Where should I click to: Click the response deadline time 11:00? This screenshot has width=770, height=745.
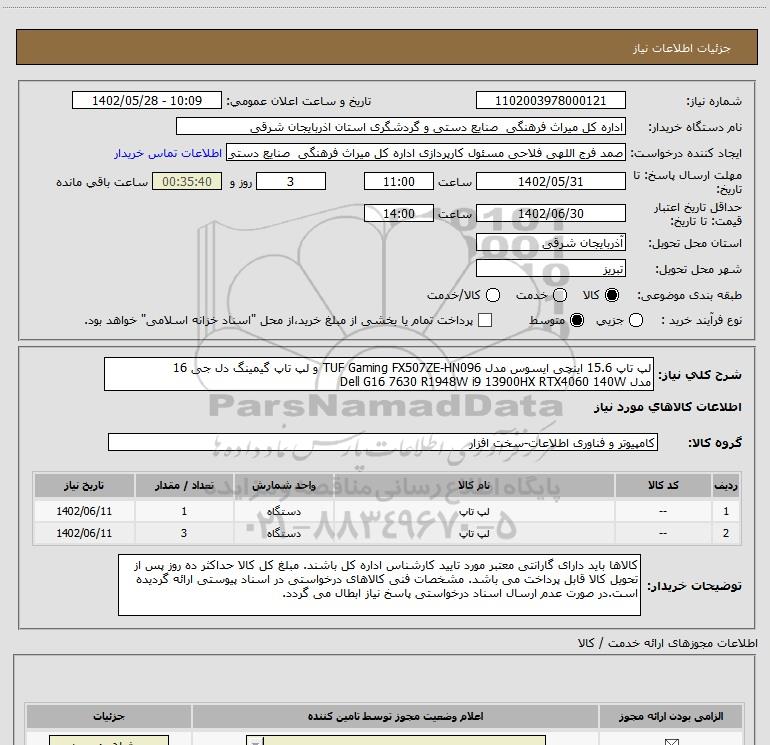pyautogui.click(x=399, y=182)
